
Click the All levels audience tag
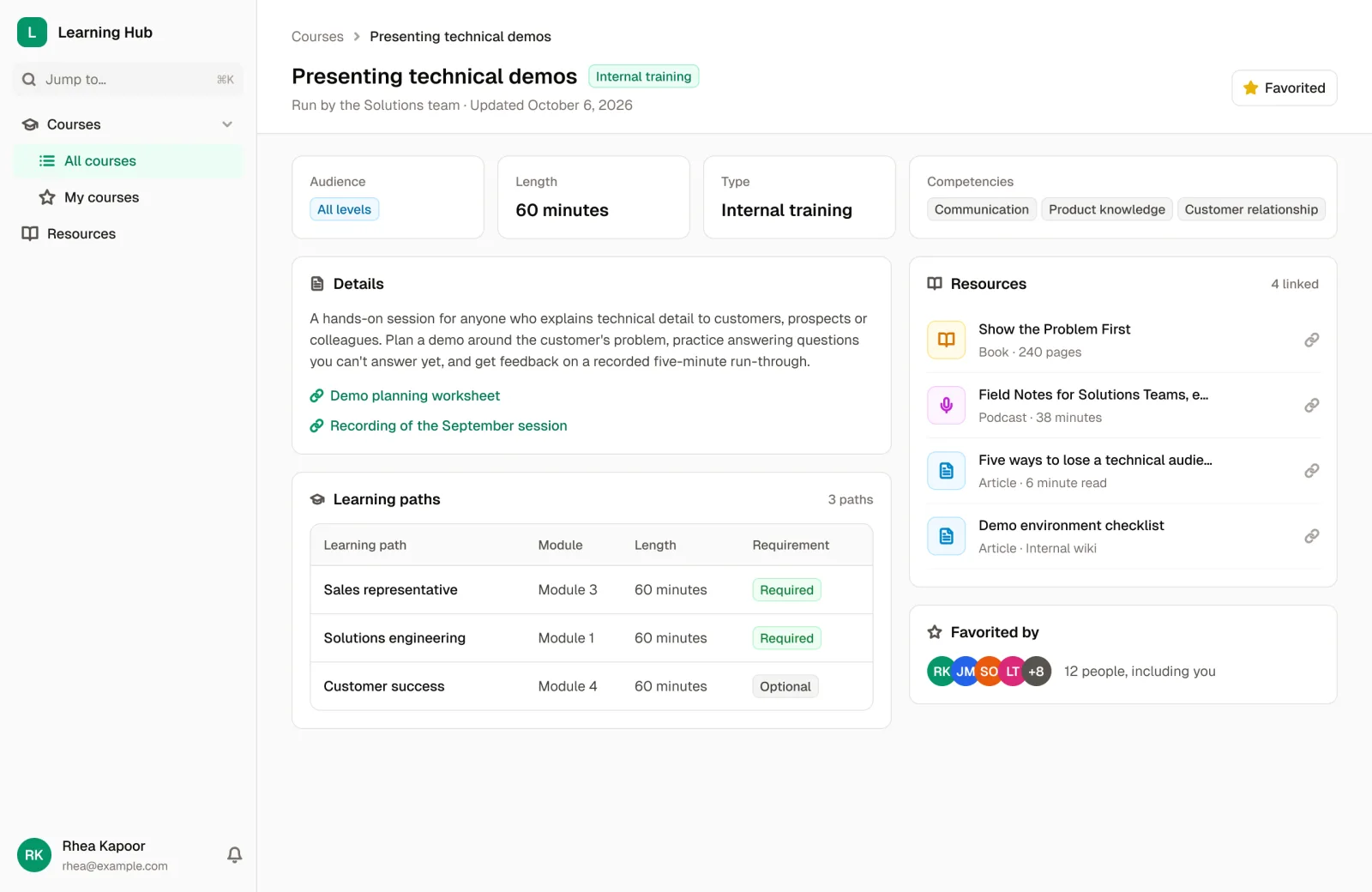tap(344, 209)
